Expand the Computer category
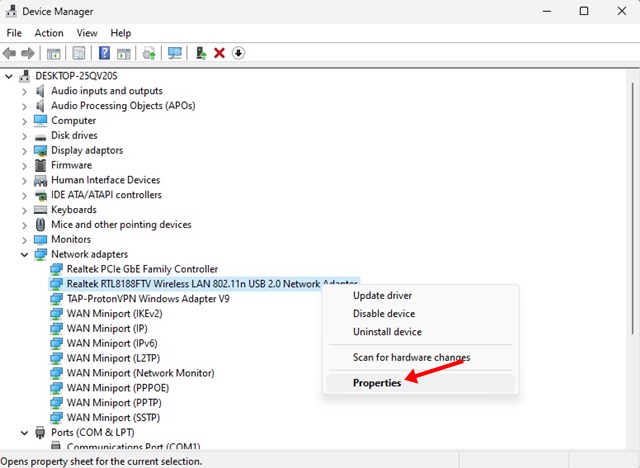640x468 pixels. click(x=24, y=121)
